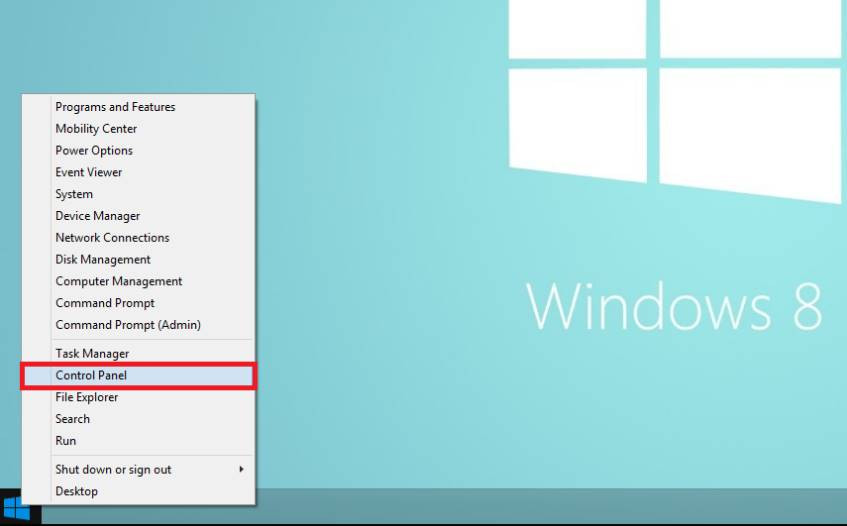847x526 pixels.
Task: Open the Run dialog entry
Action: coord(138,441)
